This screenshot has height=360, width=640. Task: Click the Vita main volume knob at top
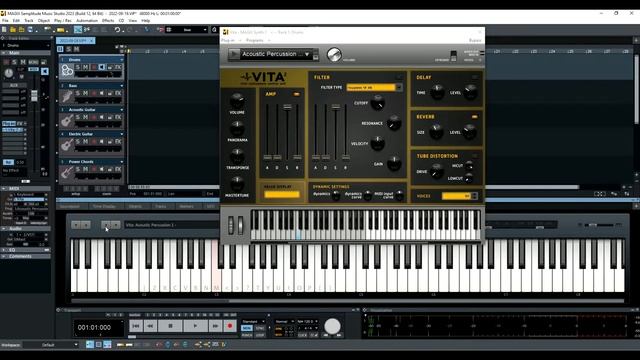coord(334,55)
